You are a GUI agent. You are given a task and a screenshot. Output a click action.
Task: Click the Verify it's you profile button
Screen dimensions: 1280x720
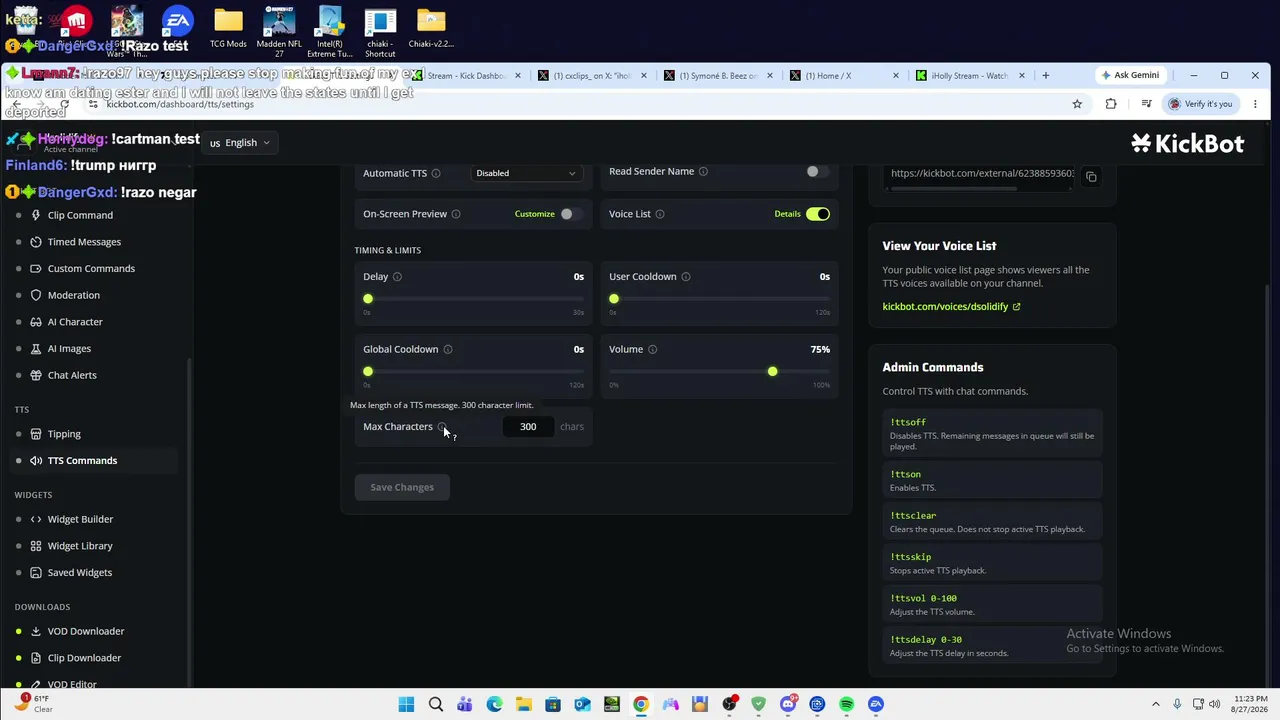(1200, 104)
